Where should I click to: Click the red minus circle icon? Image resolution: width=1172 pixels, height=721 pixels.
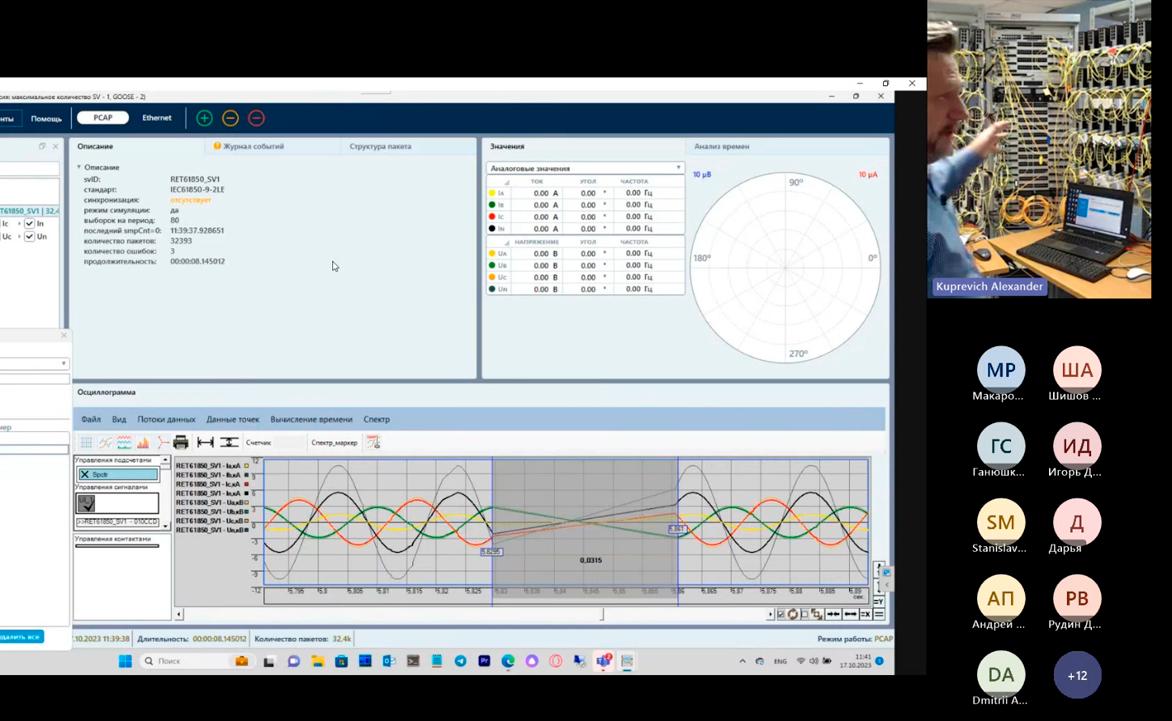click(256, 118)
